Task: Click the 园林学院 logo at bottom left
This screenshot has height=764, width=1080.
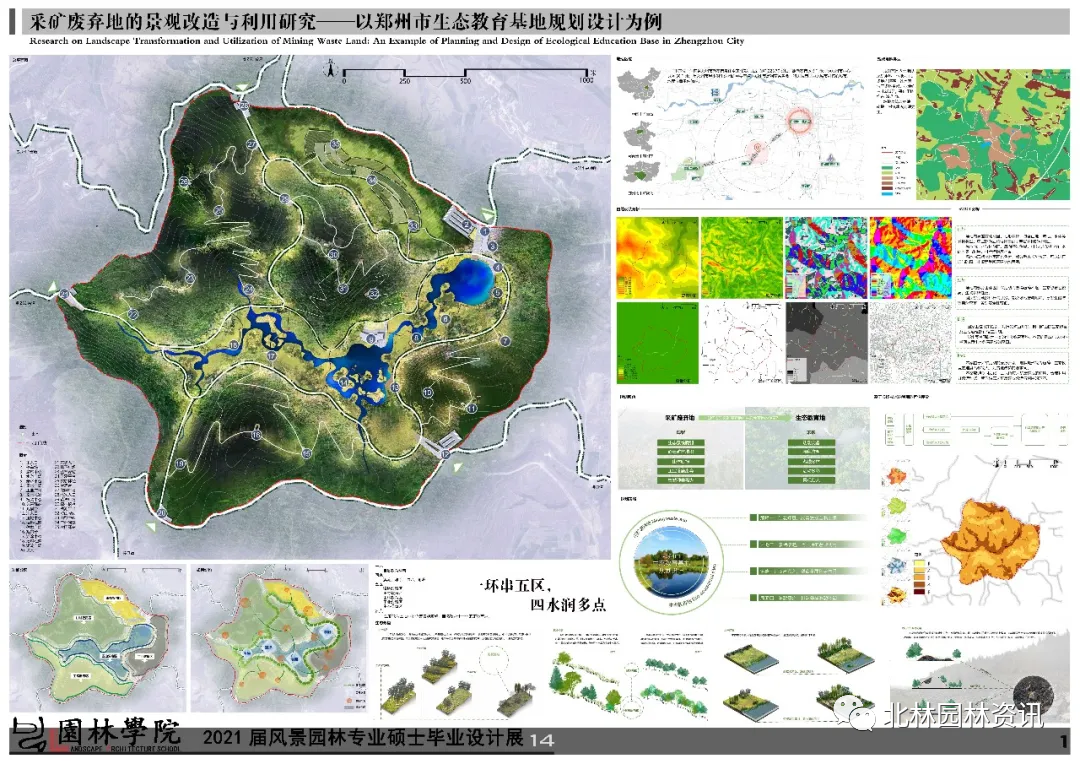Action: 96,736
